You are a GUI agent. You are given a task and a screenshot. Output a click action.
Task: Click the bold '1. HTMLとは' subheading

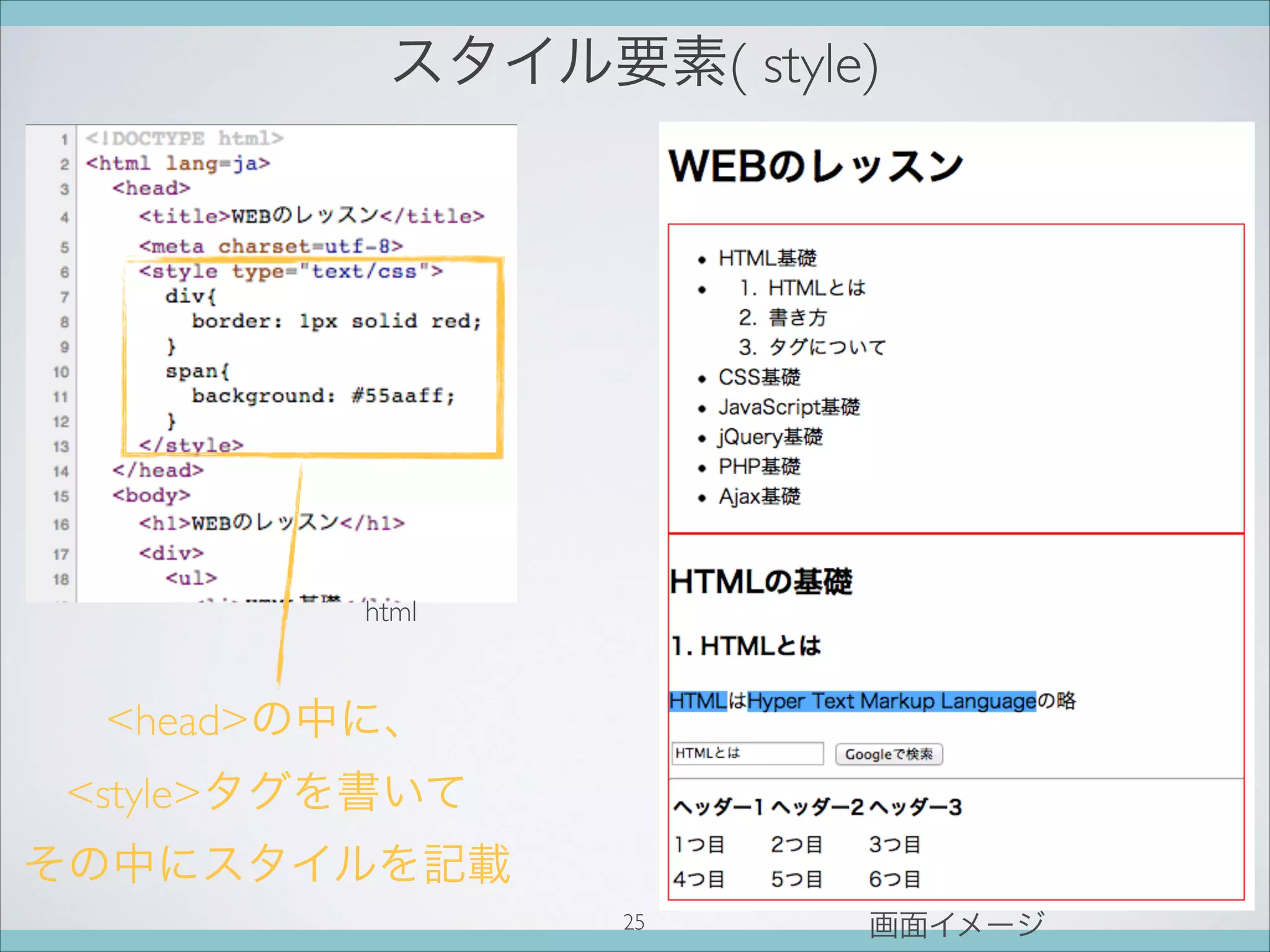[746, 646]
